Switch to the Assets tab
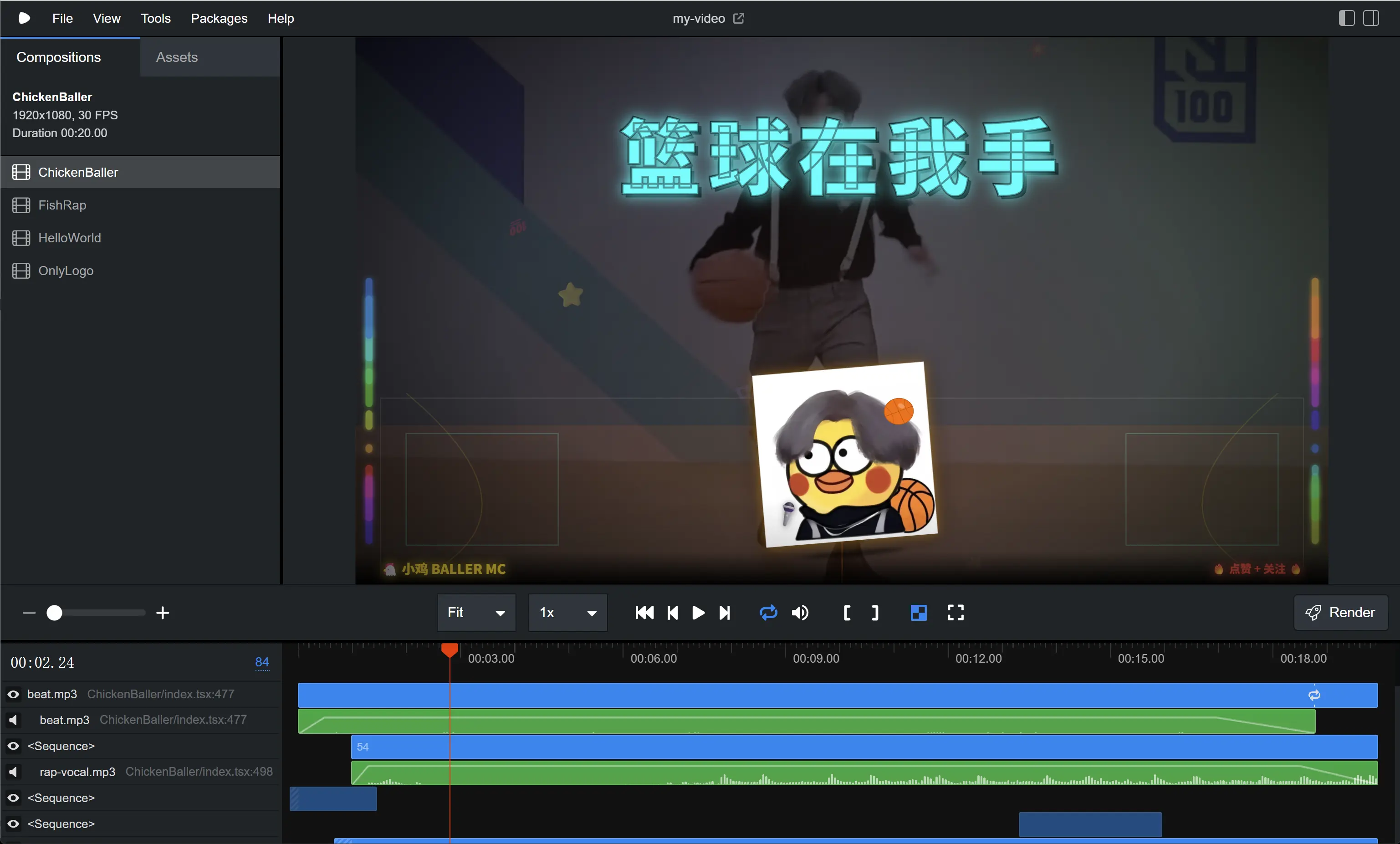The image size is (1400, 844). tap(177, 57)
